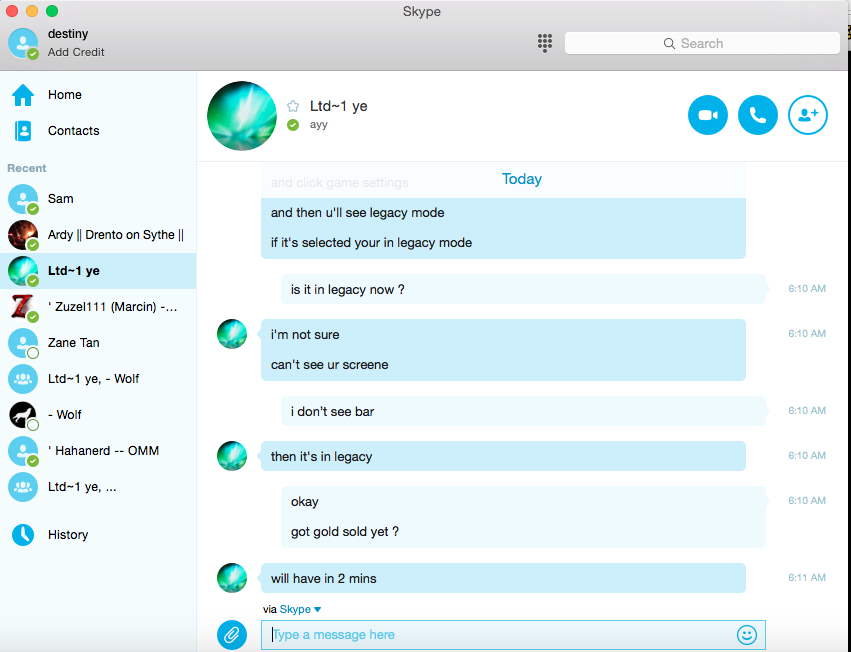
Task: Add people to this conversation
Action: tap(808, 115)
